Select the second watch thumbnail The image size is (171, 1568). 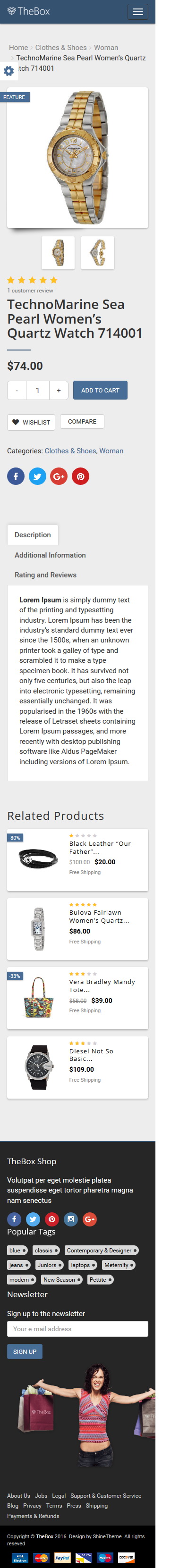[x=97, y=253]
